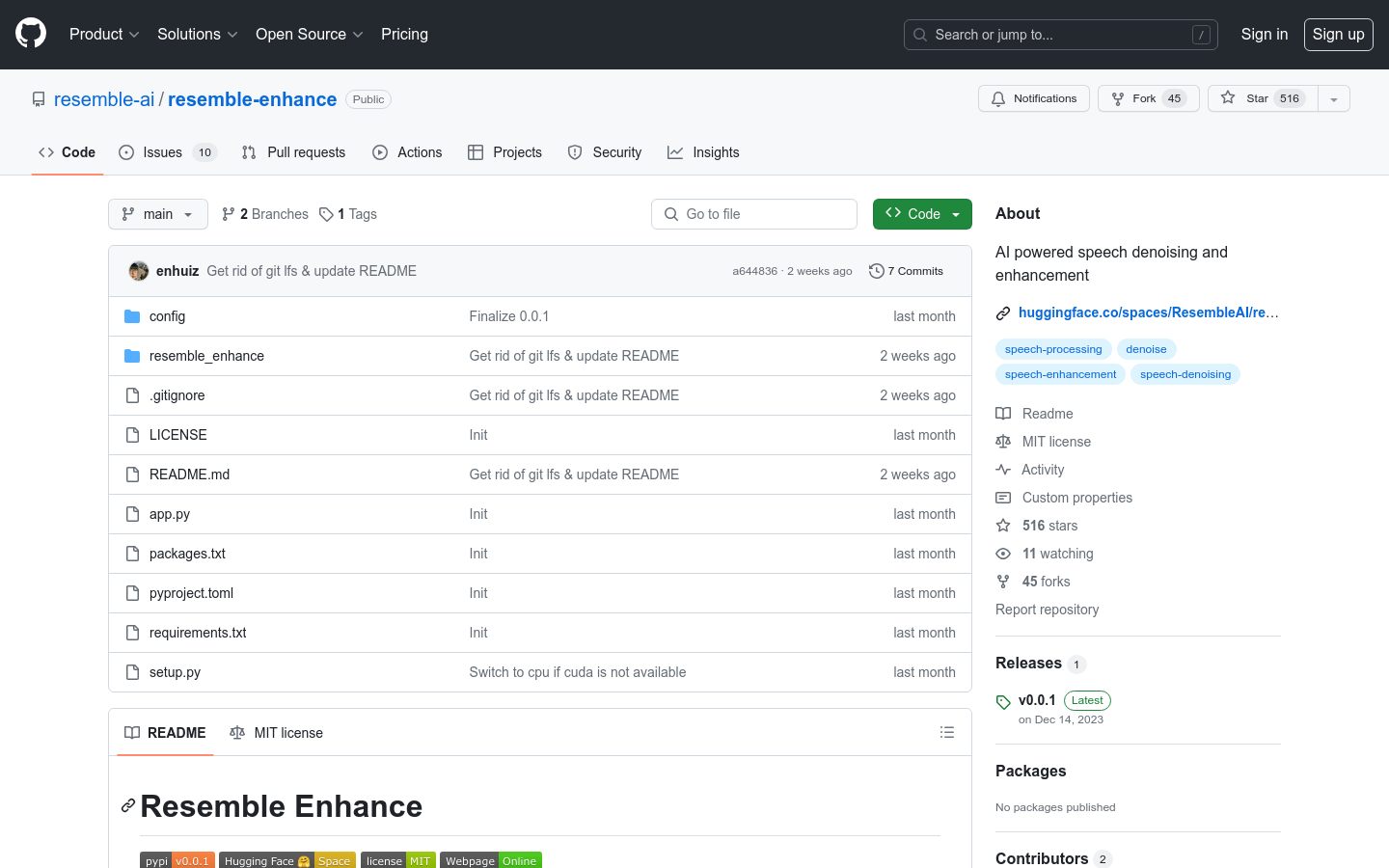This screenshot has width=1389, height=868.
Task: Select the README tab
Action: pyautogui.click(x=165, y=733)
